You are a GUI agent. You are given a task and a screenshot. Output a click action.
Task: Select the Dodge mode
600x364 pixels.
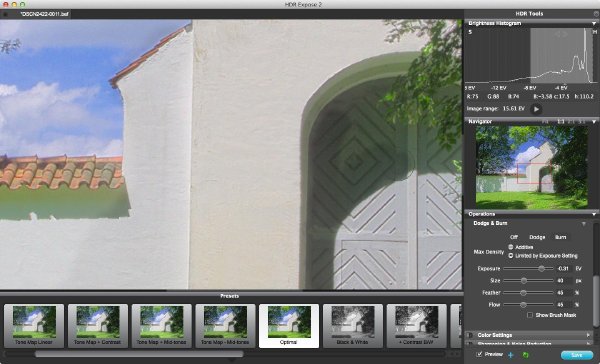tap(537, 237)
